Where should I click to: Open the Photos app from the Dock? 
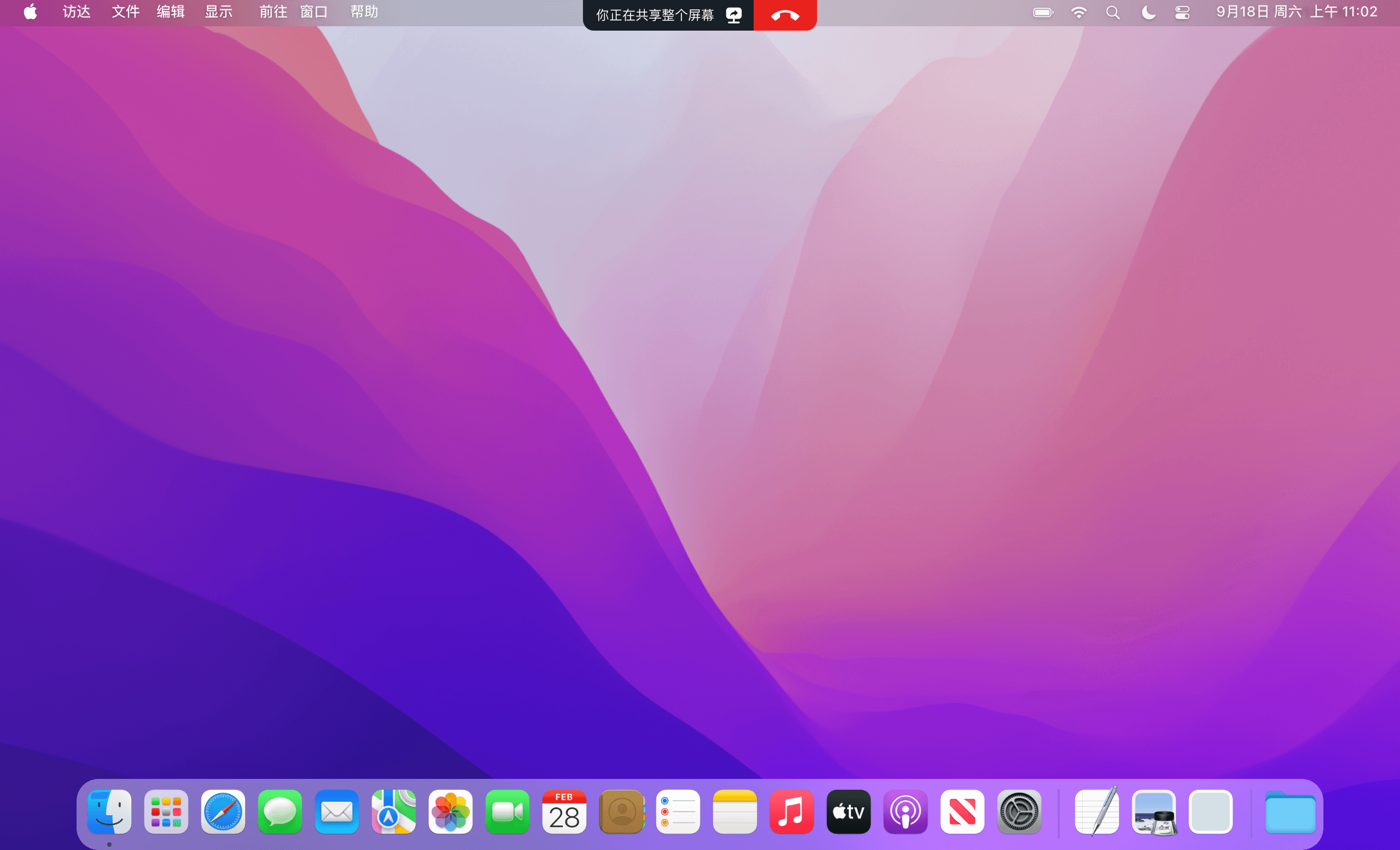[x=450, y=811]
